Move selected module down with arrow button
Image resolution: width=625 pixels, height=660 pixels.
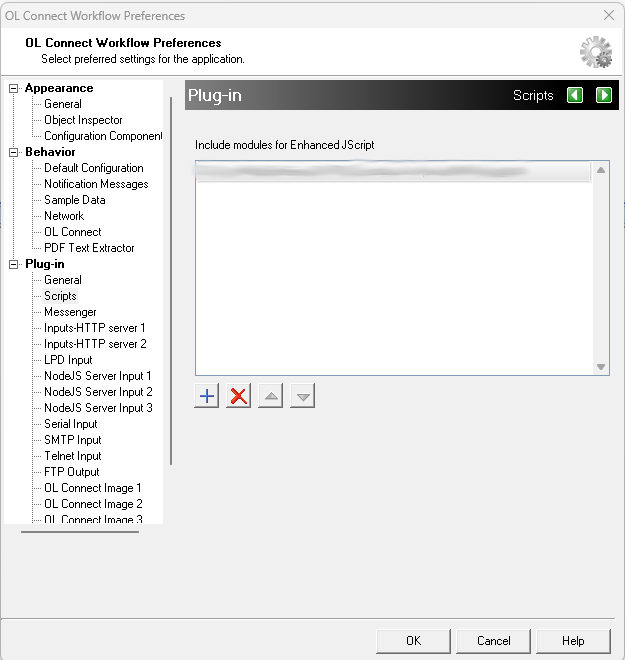[302, 396]
